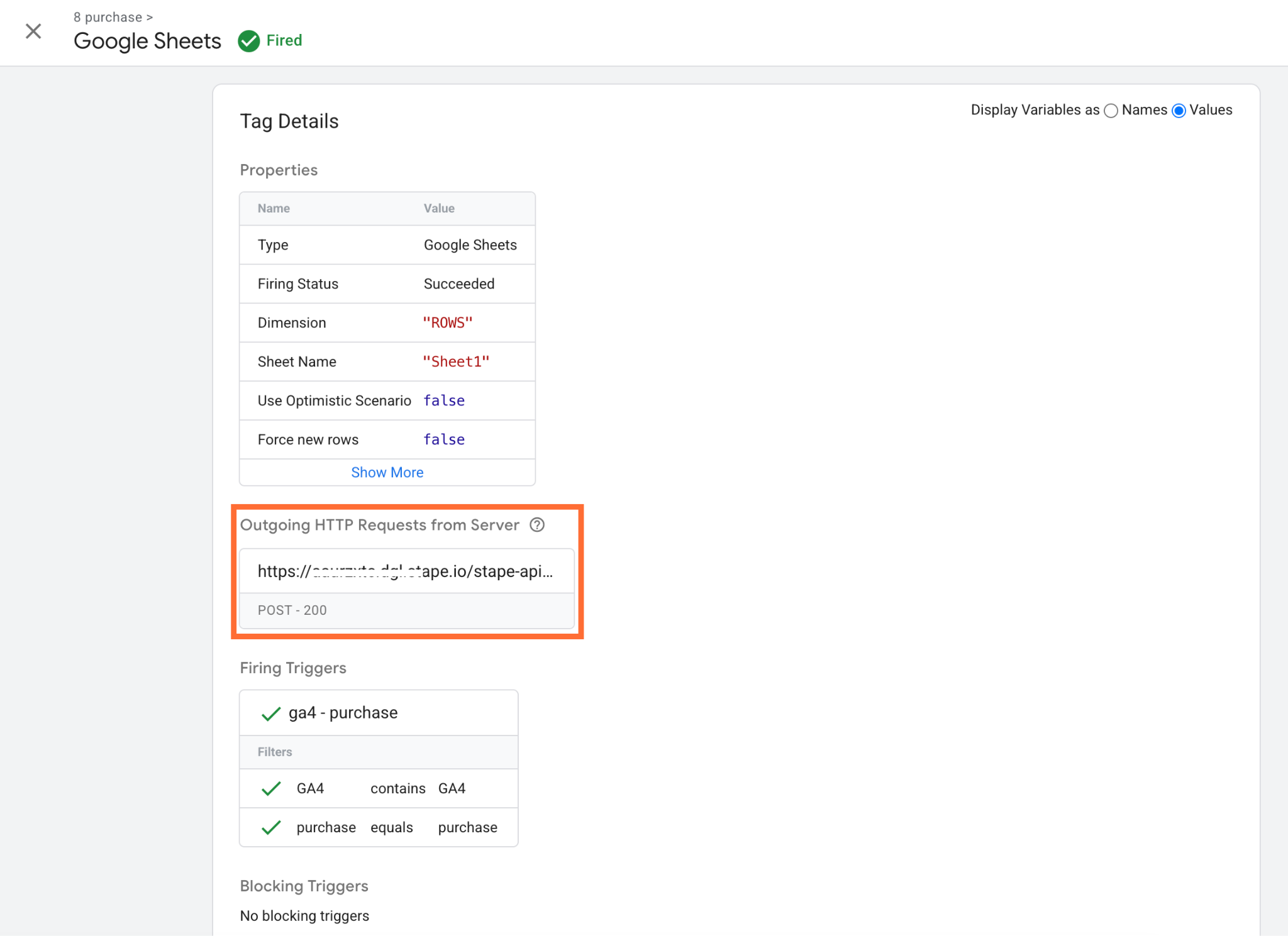1288x936 pixels.
Task: Click the checkmark on GA4 filter row
Action: (x=271, y=788)
